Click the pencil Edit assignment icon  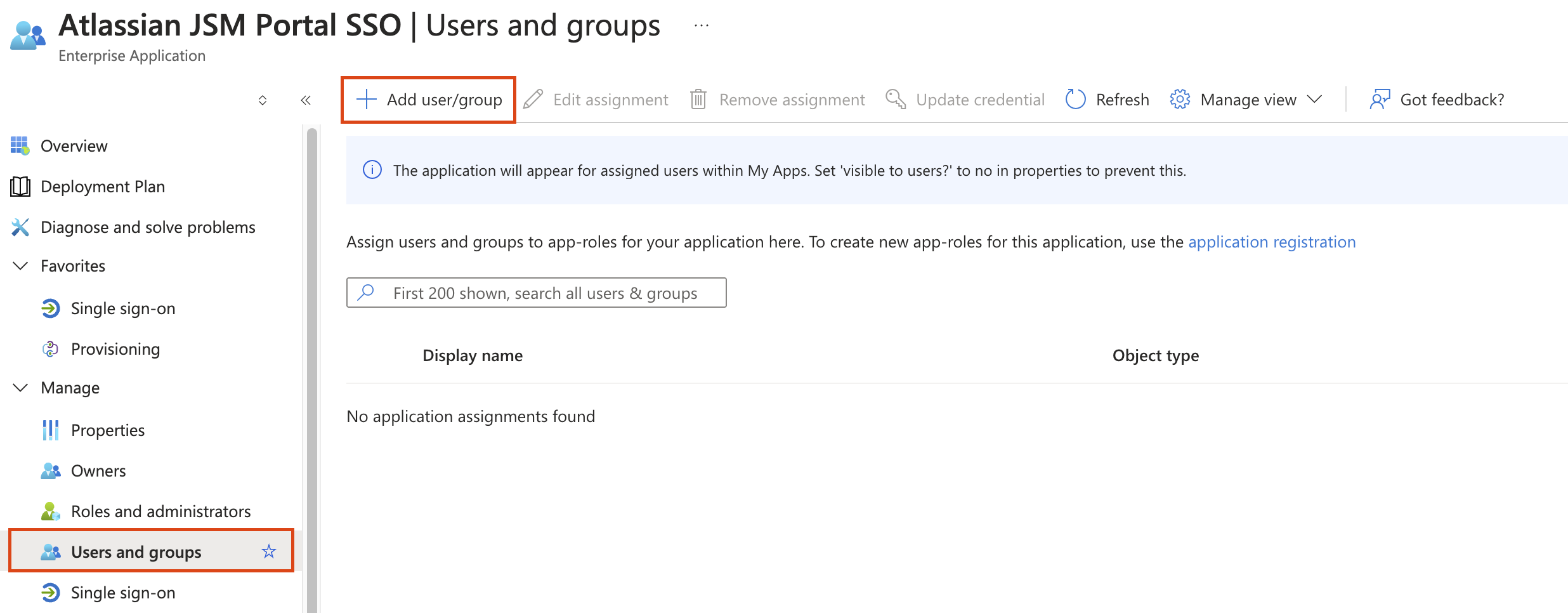coord(533,100)
